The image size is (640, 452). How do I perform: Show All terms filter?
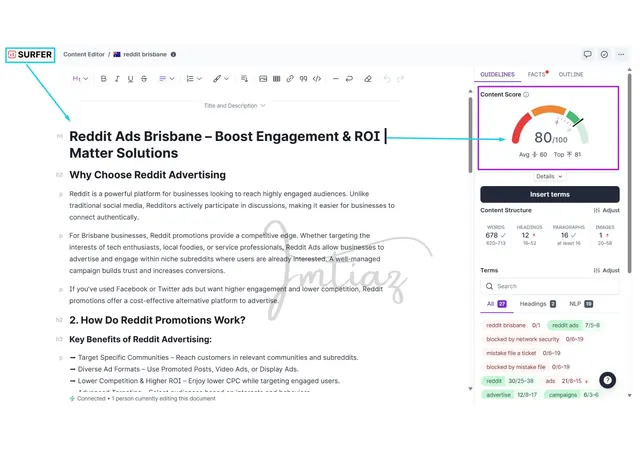pos(496,304)
